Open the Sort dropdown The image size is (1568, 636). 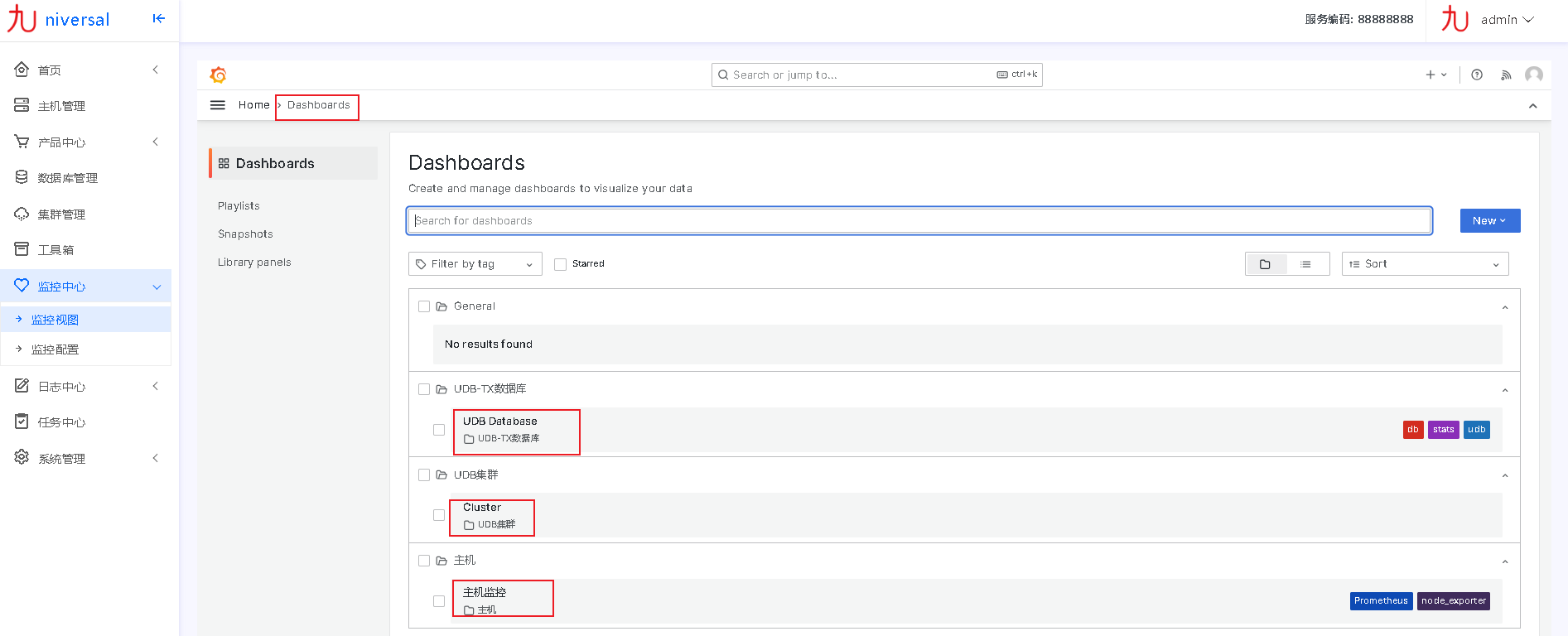(1425, 264)
